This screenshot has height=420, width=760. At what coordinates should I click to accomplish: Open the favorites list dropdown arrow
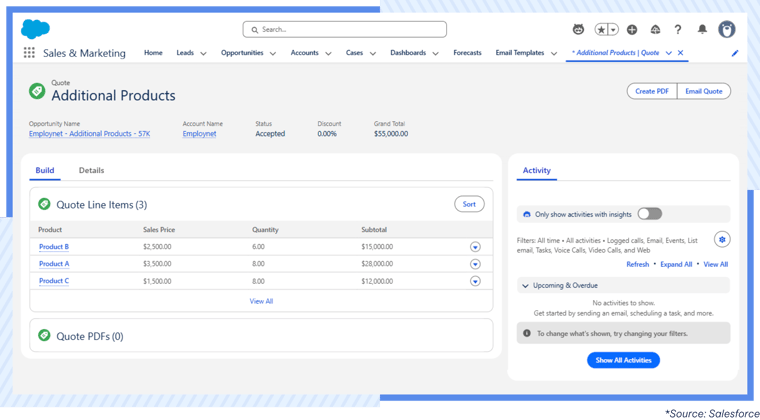613,30
